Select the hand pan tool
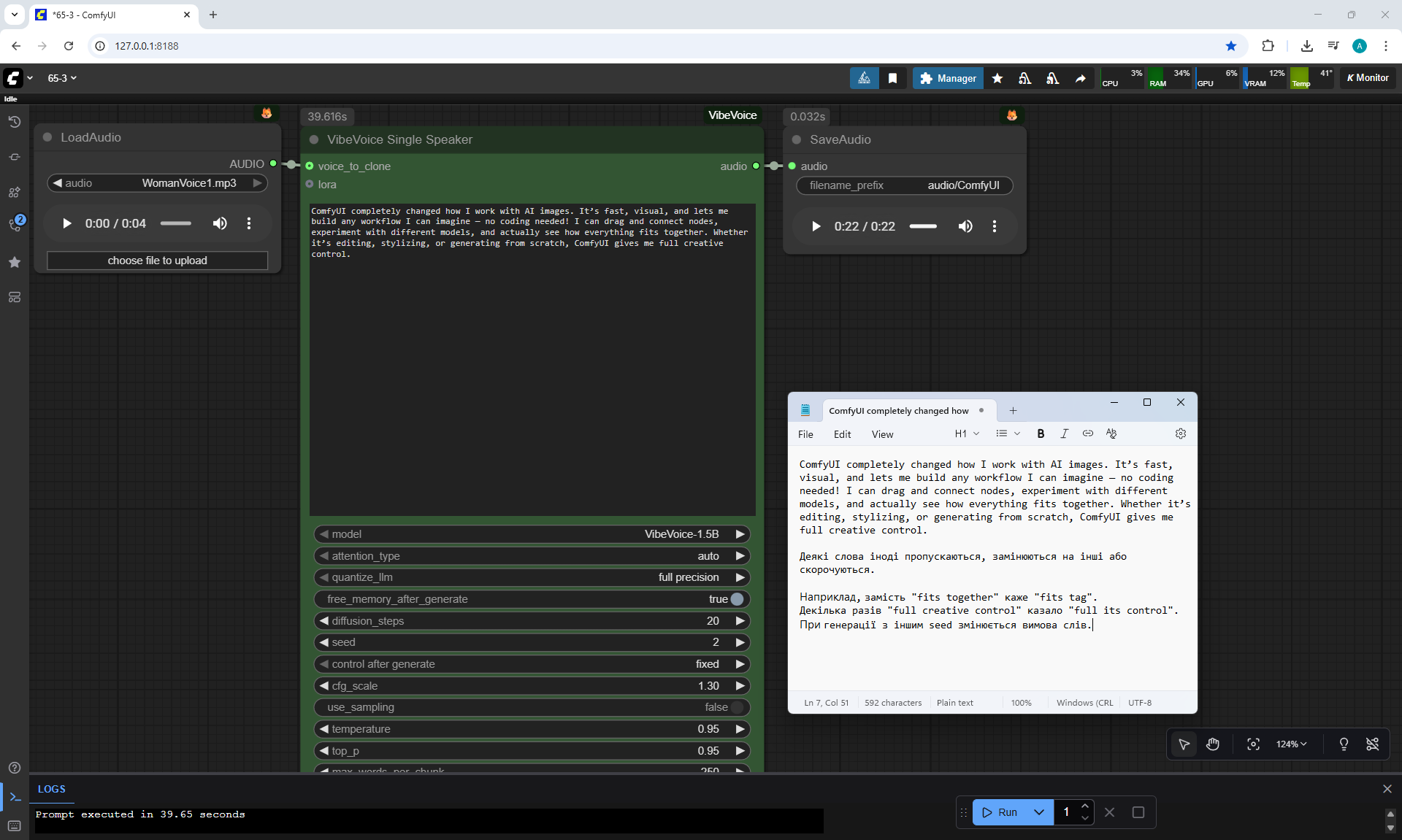The width and height of the screenshot is (1402, 840). point(1213,744)
